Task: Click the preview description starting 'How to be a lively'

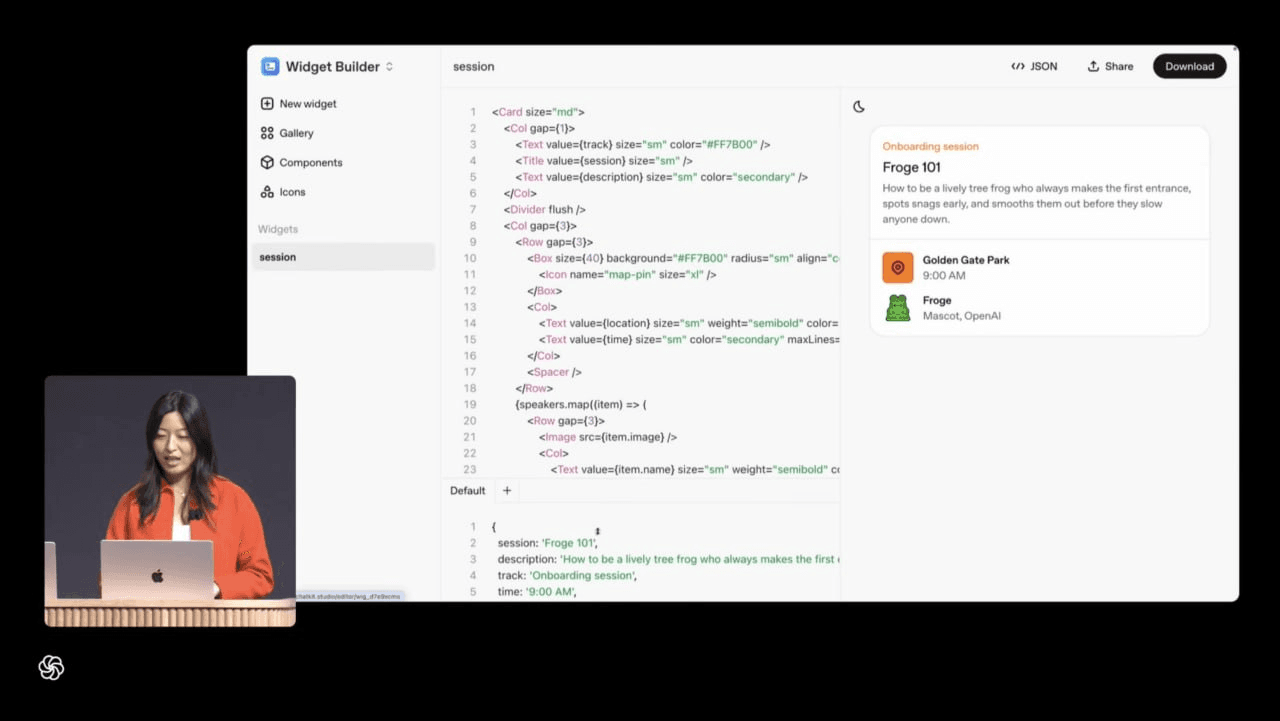Action: 1037,204
